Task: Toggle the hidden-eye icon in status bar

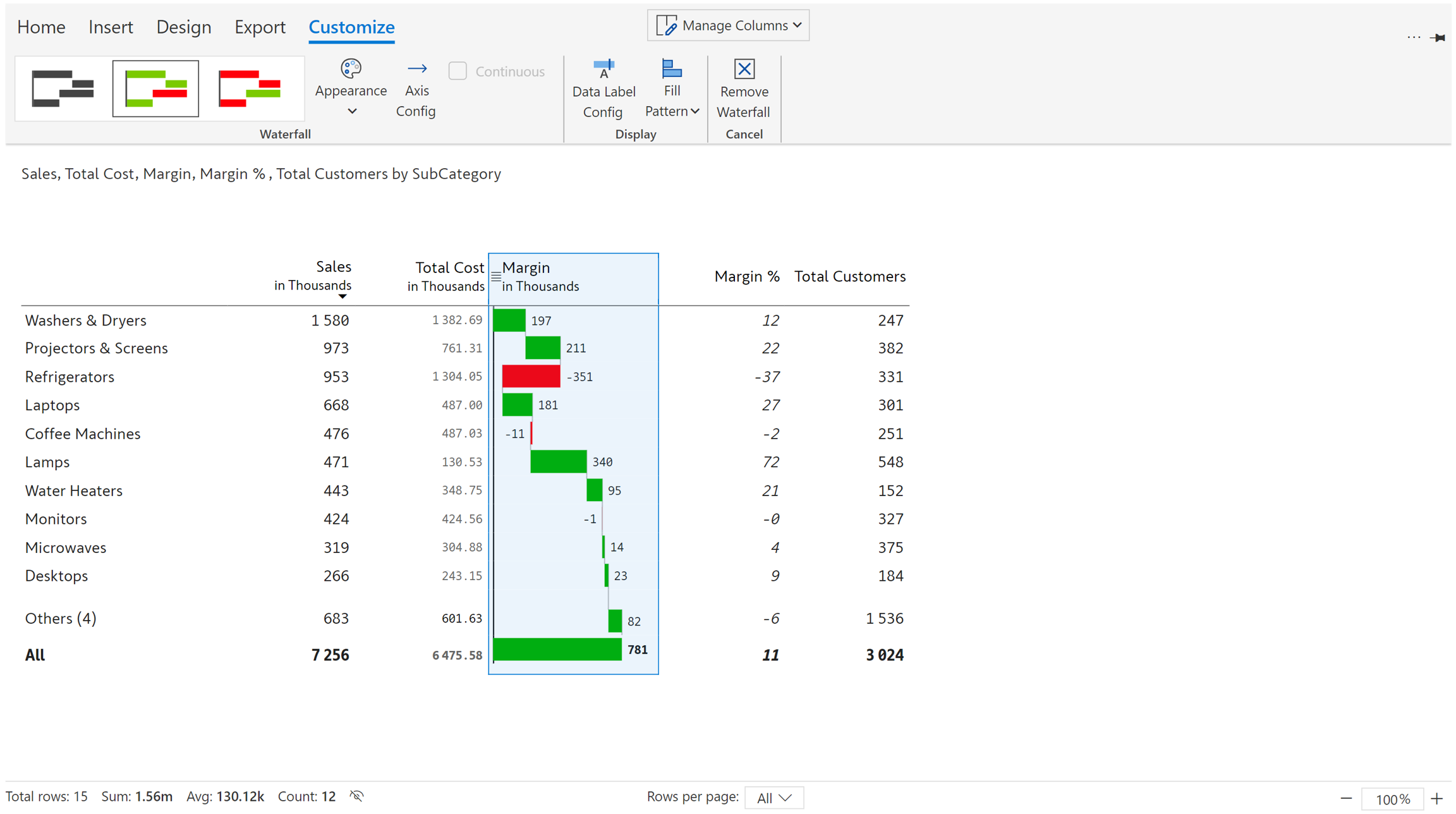Action: pos(357,796)
